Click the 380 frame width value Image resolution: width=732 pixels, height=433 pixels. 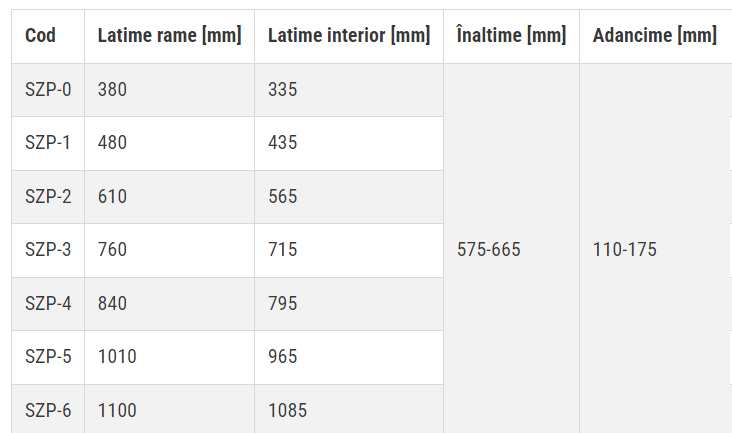112,90
